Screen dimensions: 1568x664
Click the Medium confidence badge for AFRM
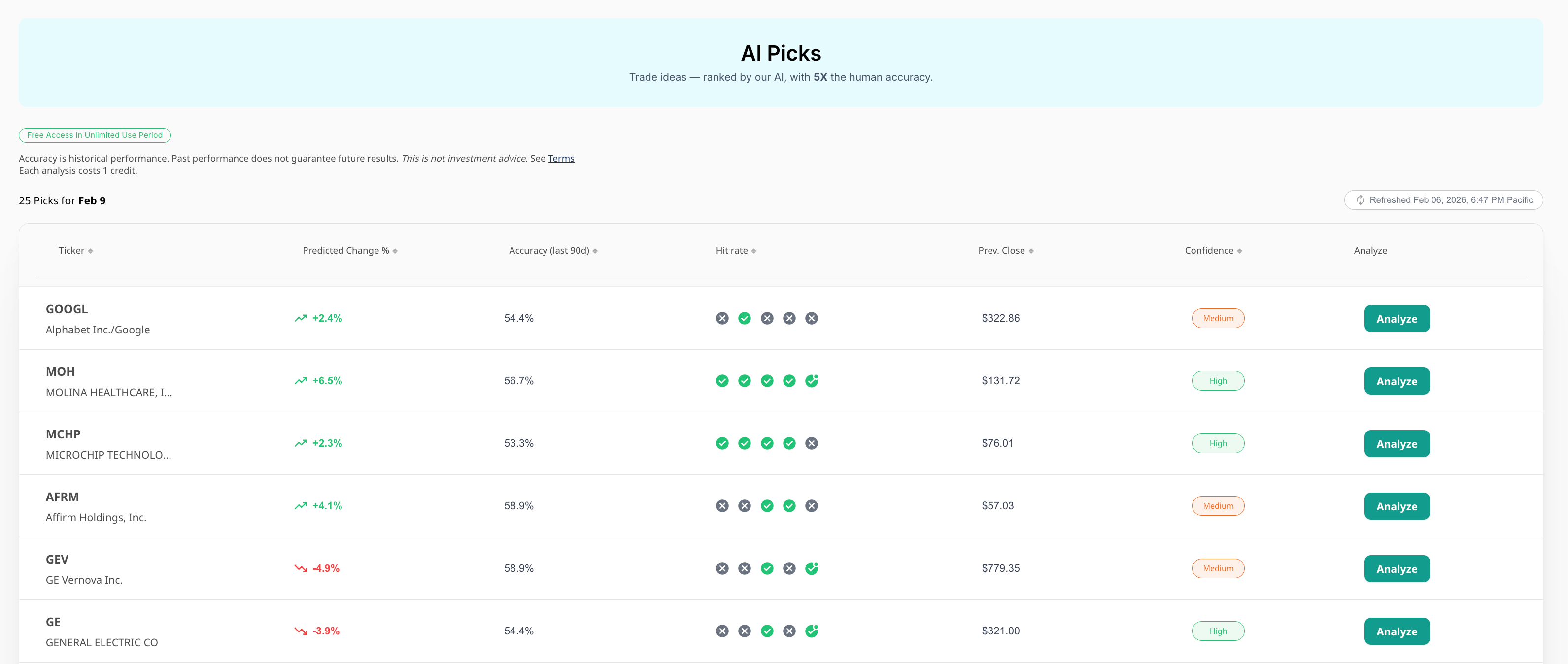1217,506
